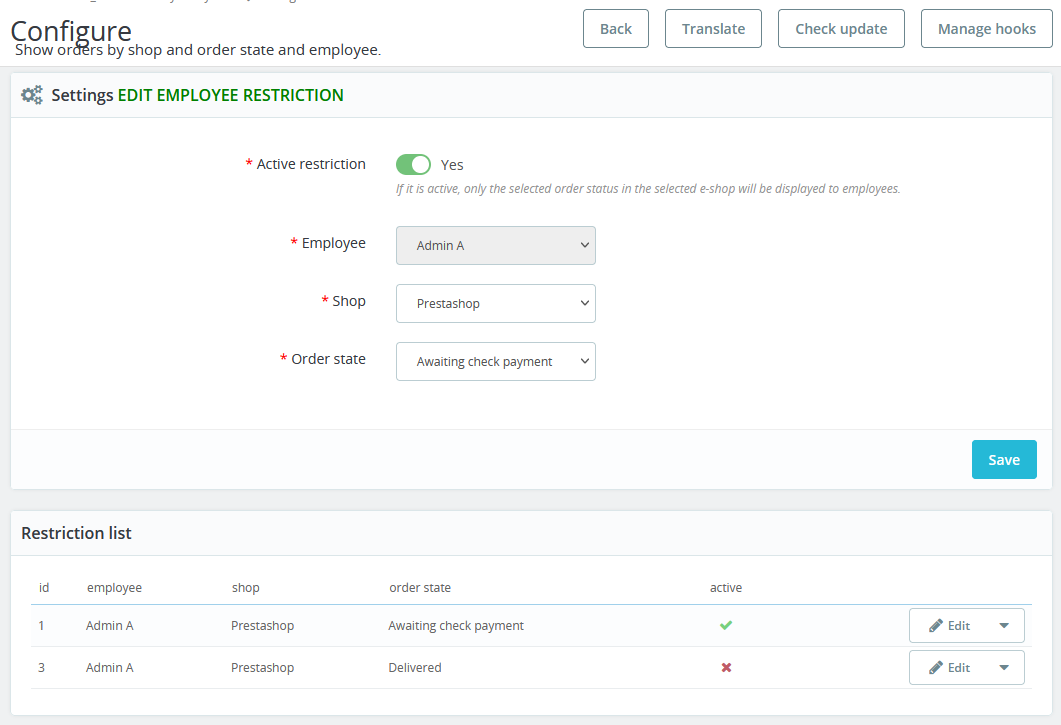Open the Employee dropdown showing Admin A
The height and width of the screenshot is (725, 1061).
(495, 245)
